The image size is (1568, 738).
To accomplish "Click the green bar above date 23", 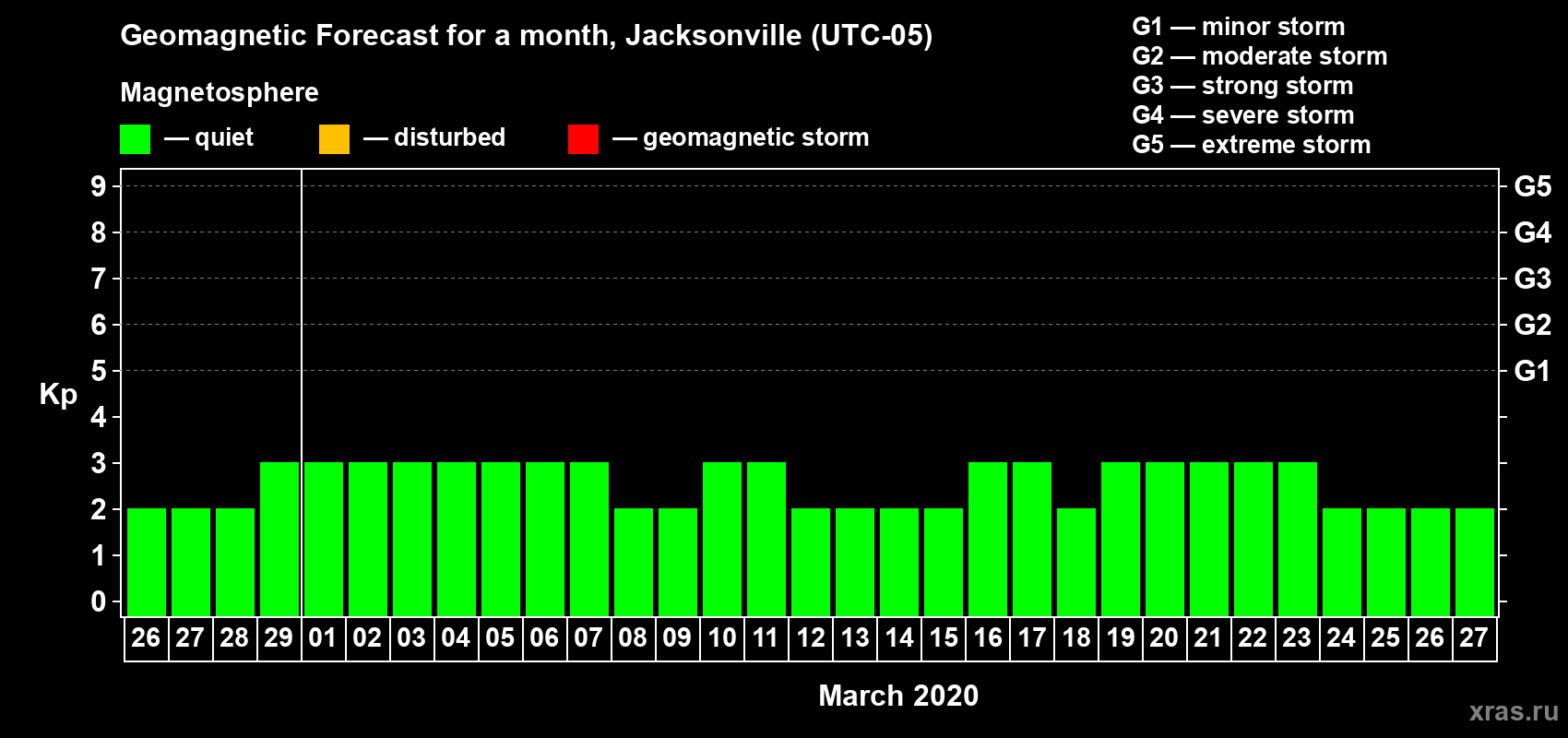I will tap(1298, 539).
